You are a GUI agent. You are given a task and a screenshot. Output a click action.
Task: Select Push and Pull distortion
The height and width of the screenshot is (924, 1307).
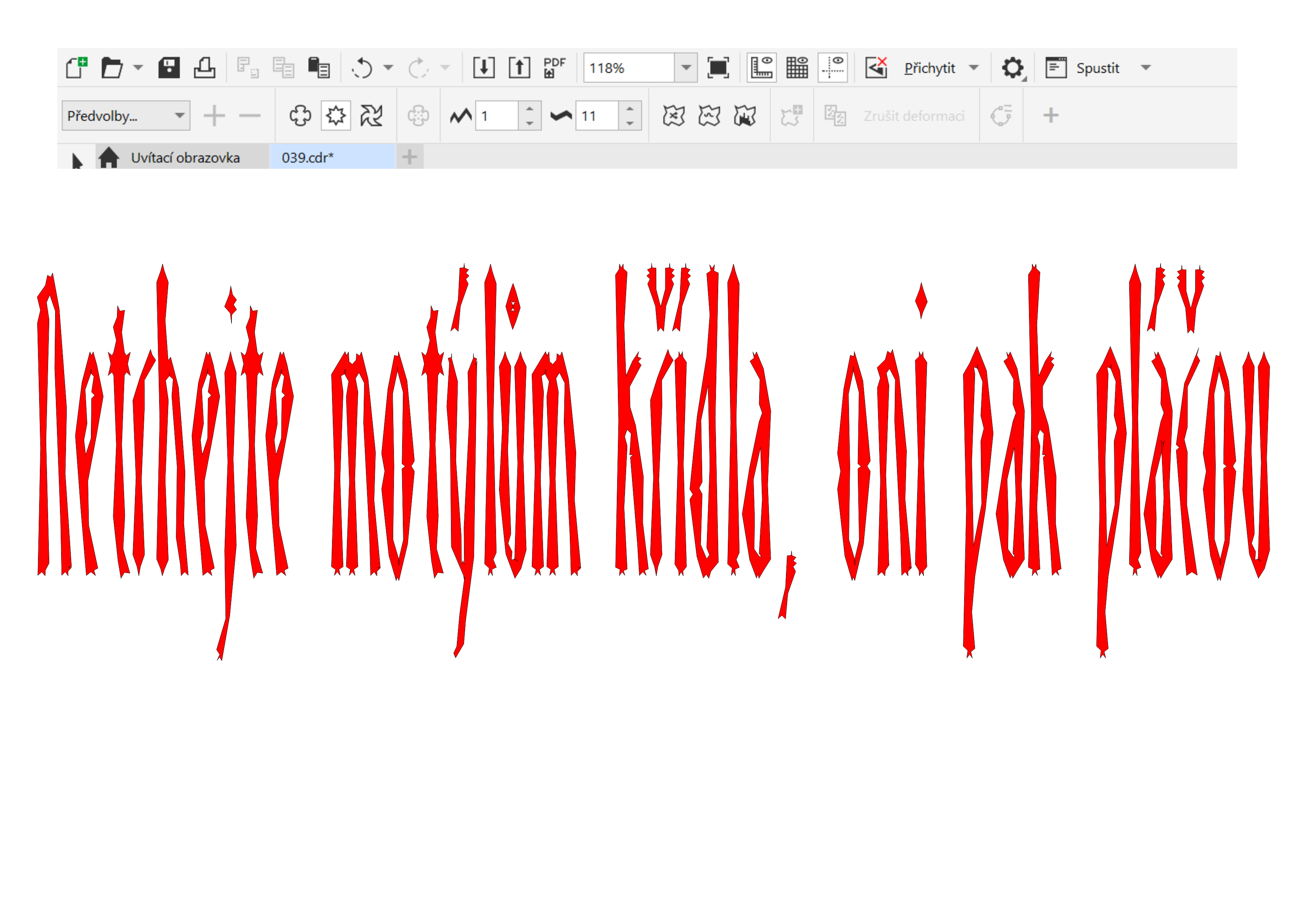(300, 116)
